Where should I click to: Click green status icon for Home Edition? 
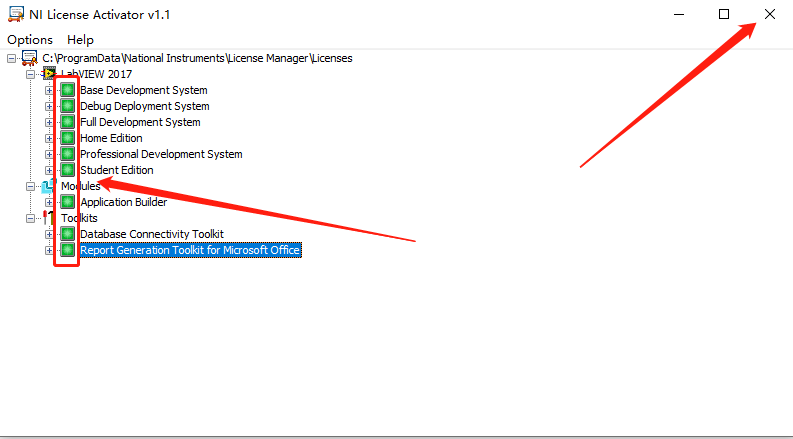point(67,138)
